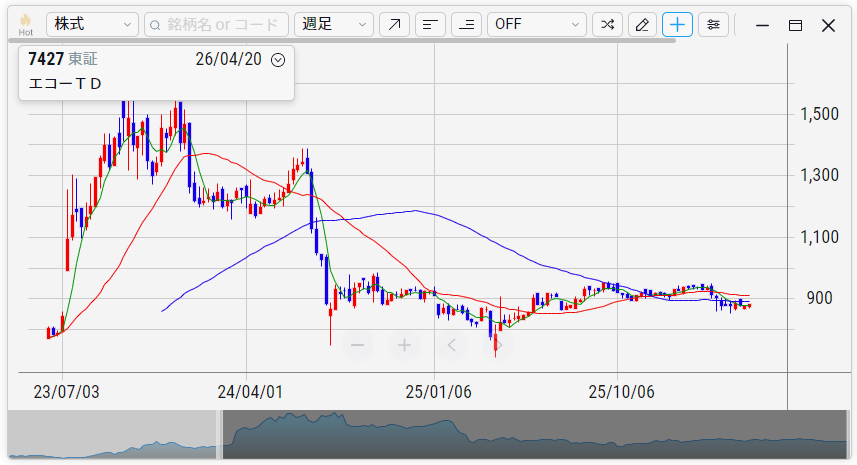Expand the 7427 stock info panel chevron

tap(278, 60)
